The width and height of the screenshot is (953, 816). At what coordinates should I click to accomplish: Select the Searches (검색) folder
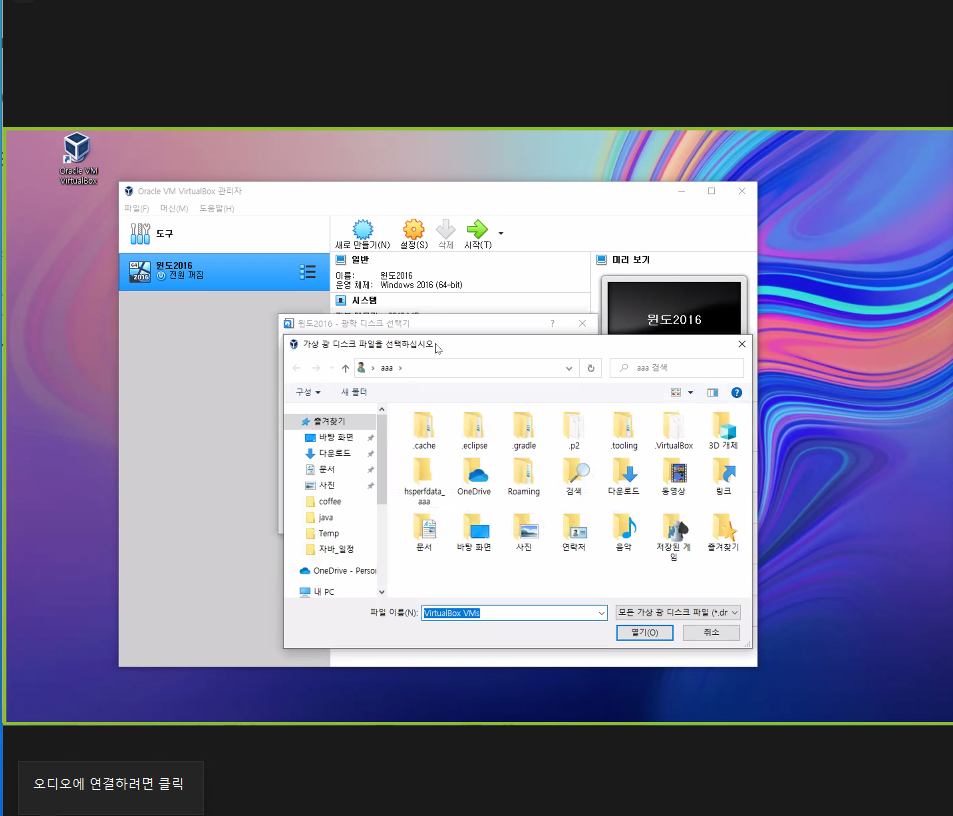574,477
